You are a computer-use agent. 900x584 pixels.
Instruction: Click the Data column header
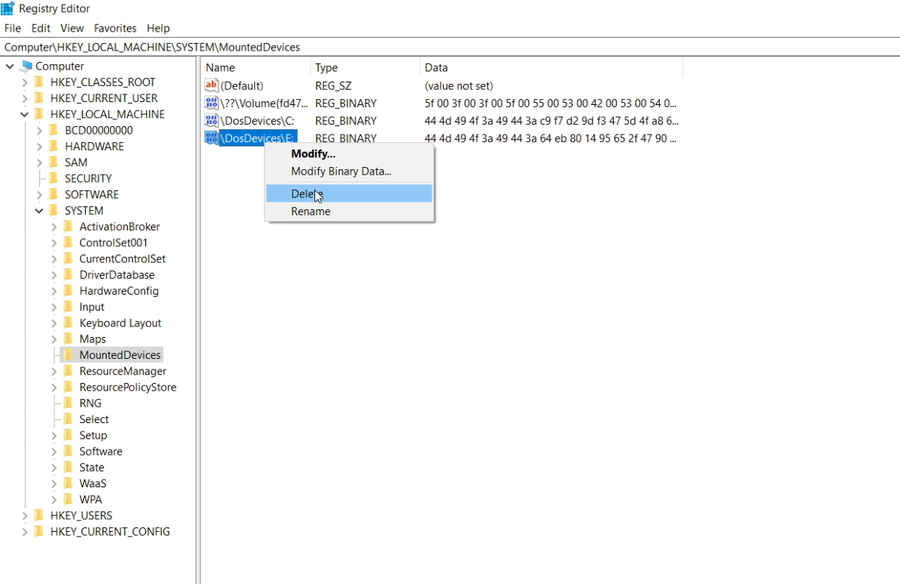pos(551,67)
